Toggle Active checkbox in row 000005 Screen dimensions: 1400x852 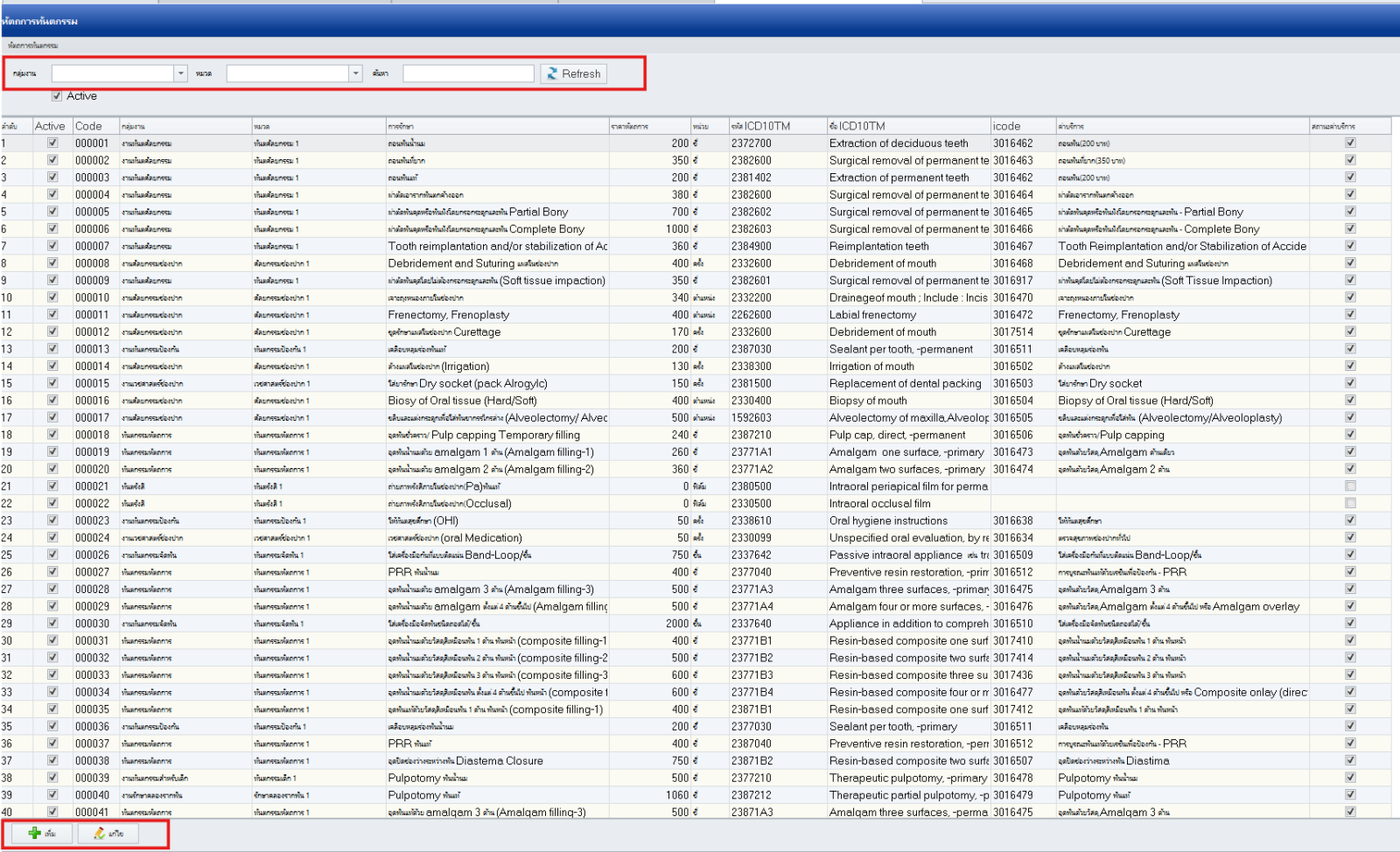pyautogui.click(x=52, y=212)
